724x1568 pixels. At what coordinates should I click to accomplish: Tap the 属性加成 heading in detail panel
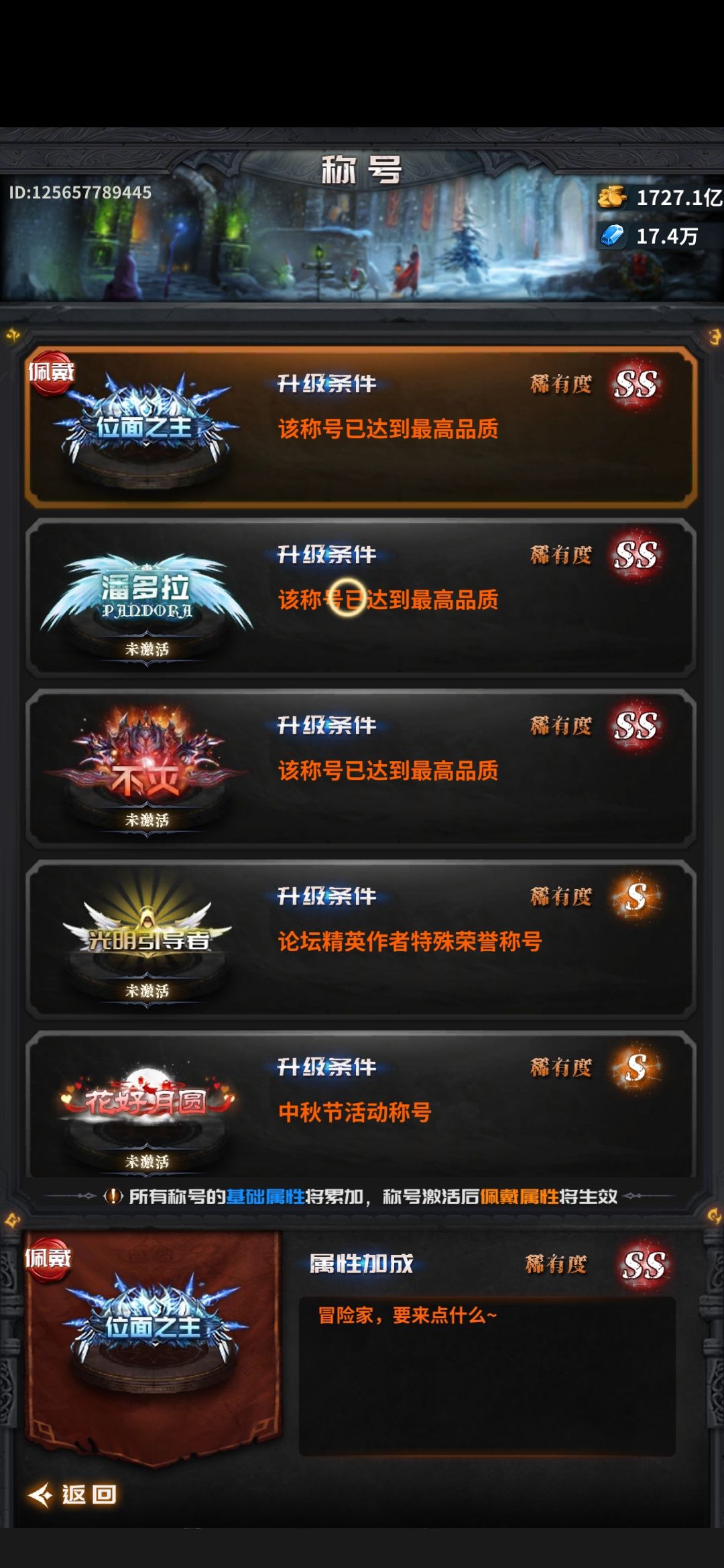click(x=361, y=1264)
